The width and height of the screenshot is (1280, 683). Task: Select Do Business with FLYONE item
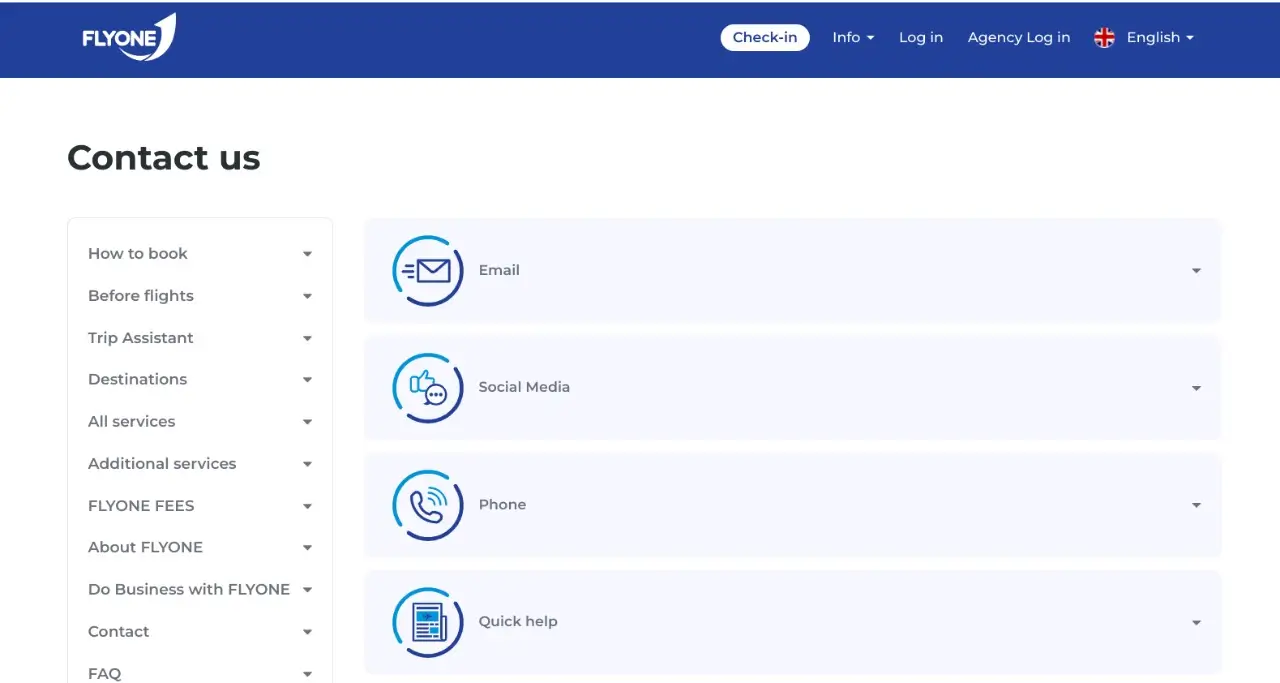[189, 589]
